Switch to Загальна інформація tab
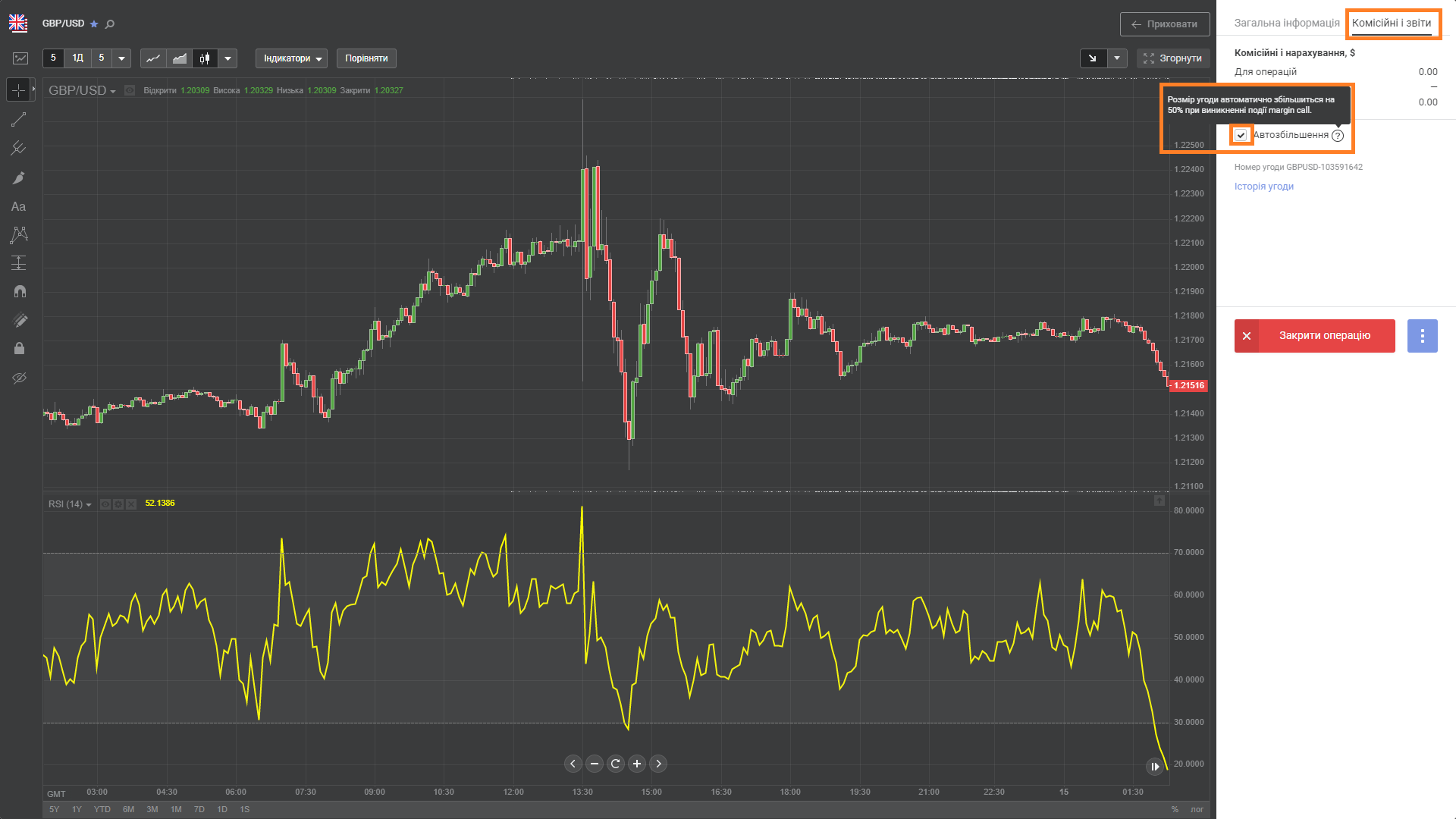 (x=1286, y=23)
